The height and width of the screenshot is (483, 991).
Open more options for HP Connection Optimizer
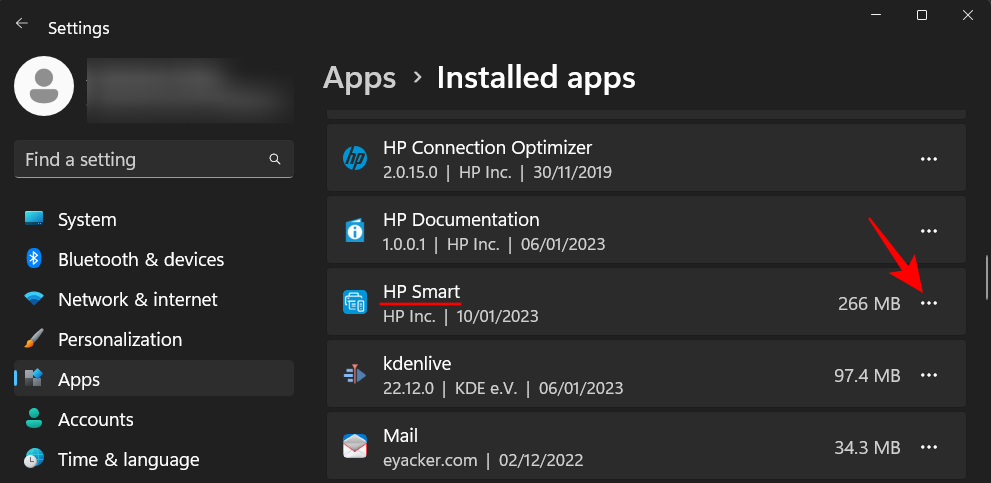click(x=929, y=159)
